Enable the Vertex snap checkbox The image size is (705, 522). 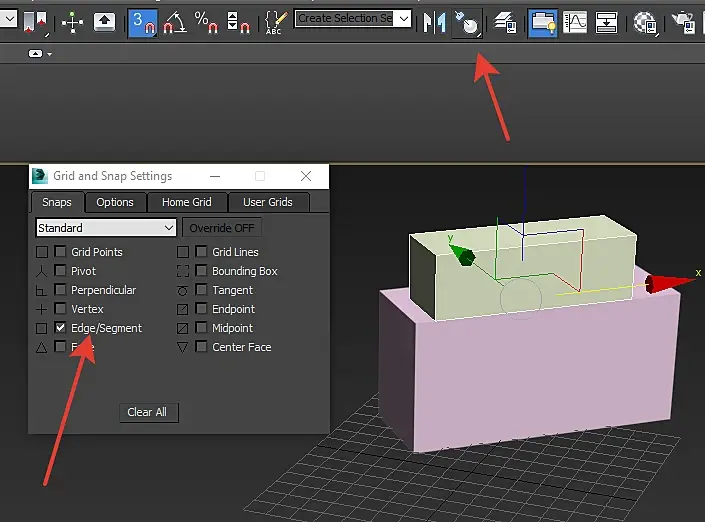pos(60,308)
